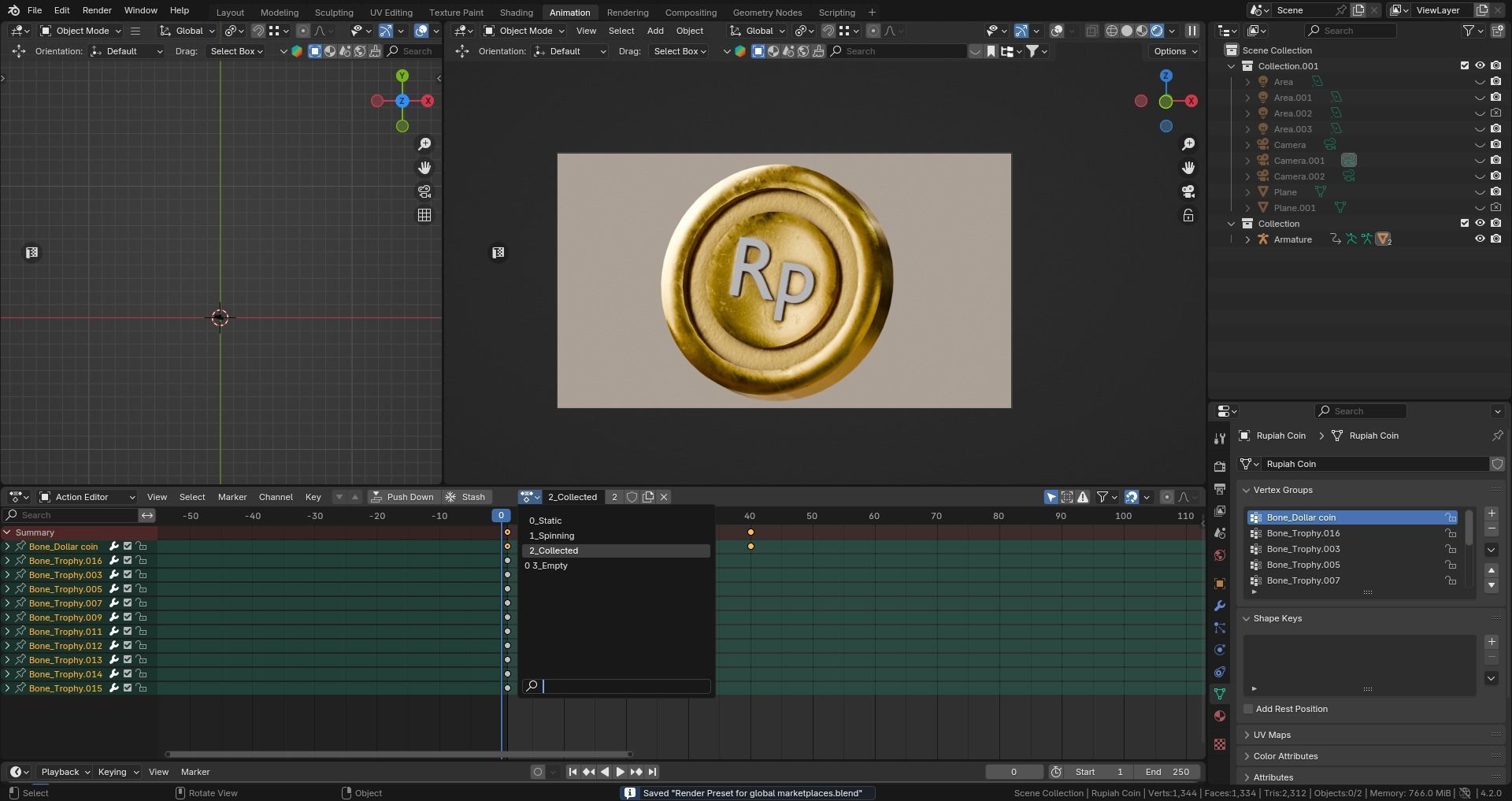
Task: Collapse the Shape Keys panel
Action: [1277, 618]
